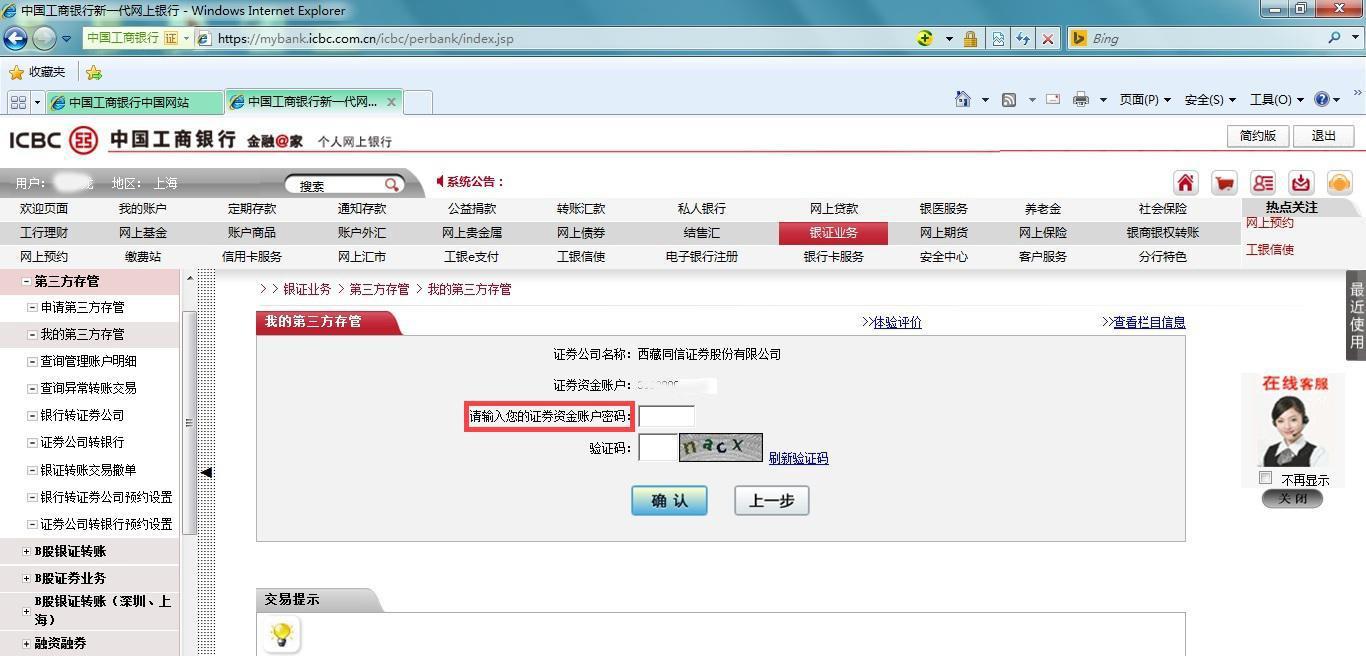Open the 查看栏目信息 link
This screenshot has height=656, width=1366.
[x=1149, y=322]
